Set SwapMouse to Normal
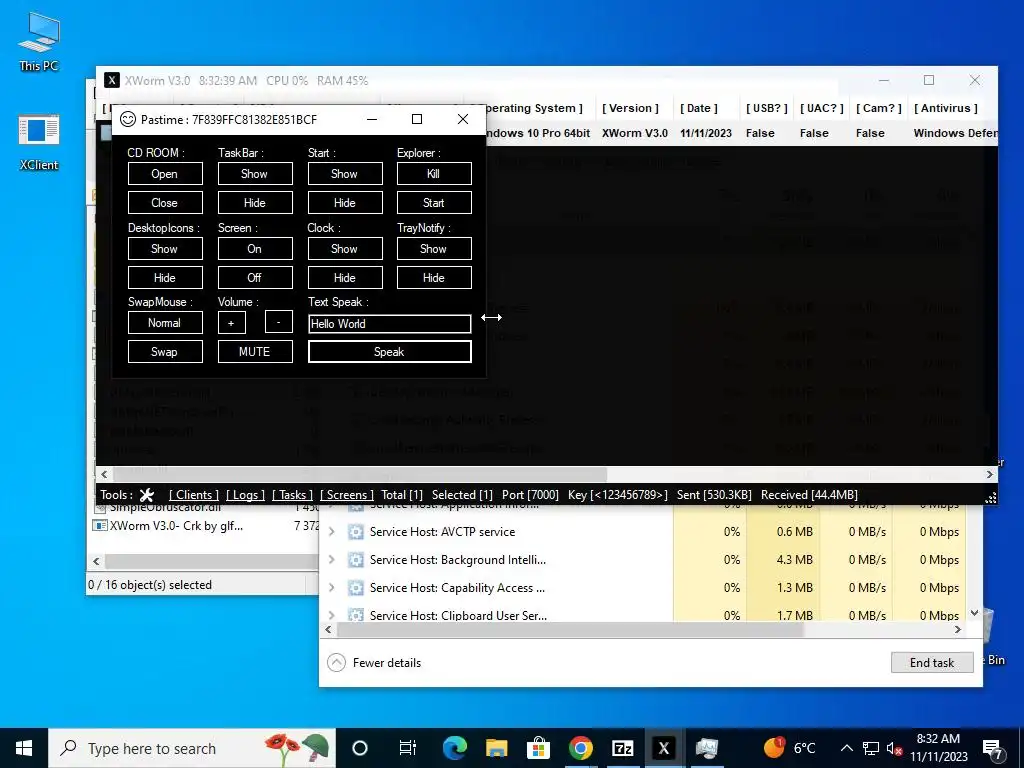The height and width of the screenshot is (768, 1024). click(x=165, y=323)
